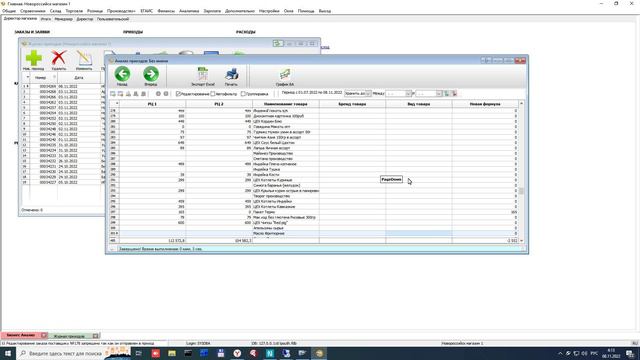640x360 pixels.
Task: Apply filter with green icon after Между fields
Action: 447,93
